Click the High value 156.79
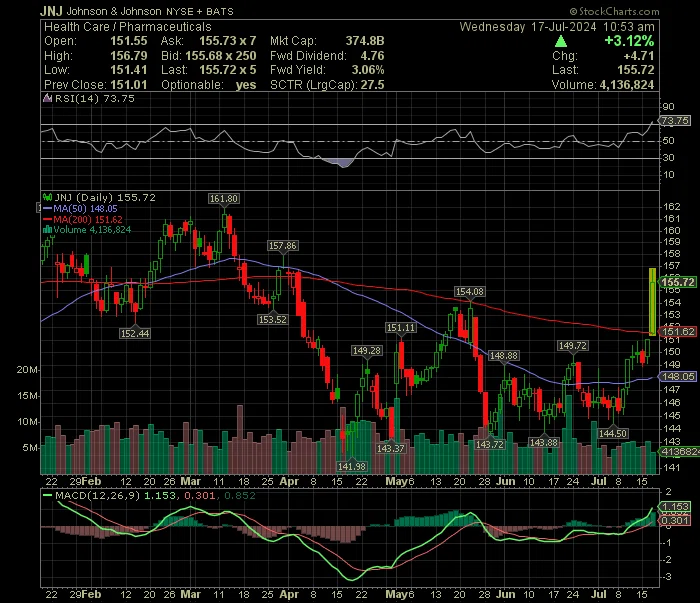The height and width of the screenshot is (603, 700). click(x=129, y=56)
